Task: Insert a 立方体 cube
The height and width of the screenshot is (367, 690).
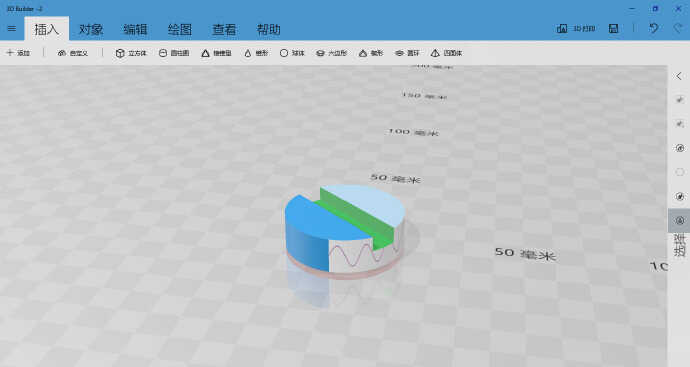Action: click(x=131, y=53)
